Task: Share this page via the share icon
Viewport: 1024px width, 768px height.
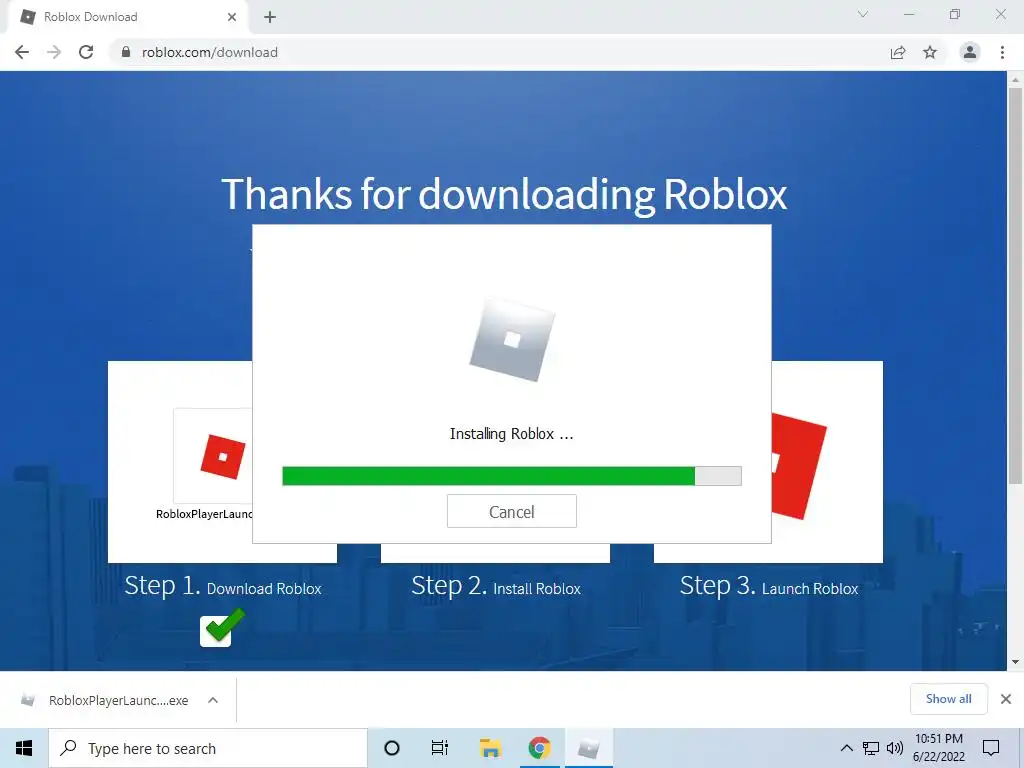Action: click(x=898, y=52)
